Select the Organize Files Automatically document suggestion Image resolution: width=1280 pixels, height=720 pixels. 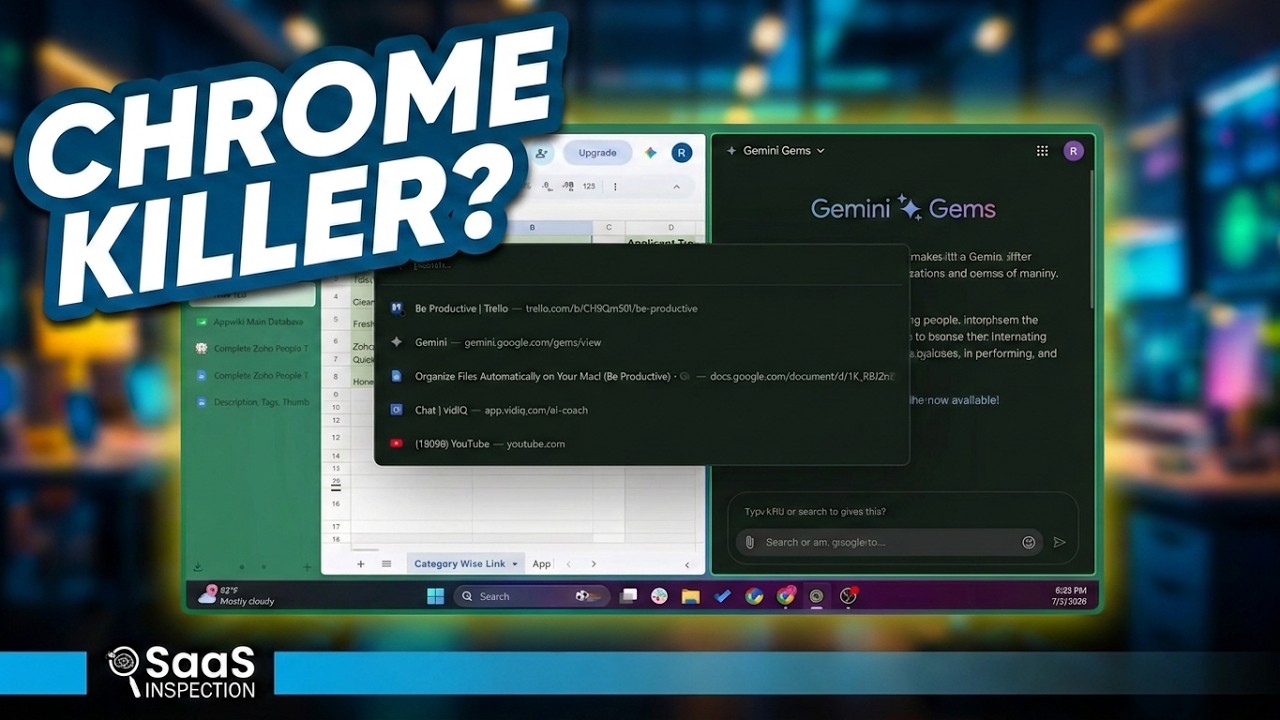click(641, 376)
